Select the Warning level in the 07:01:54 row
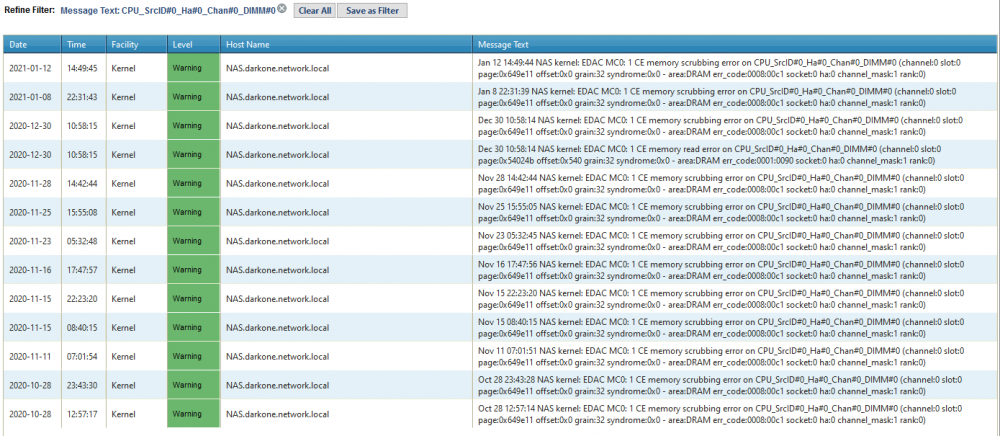This screenshot has width=1000, height=436. point(193,356)
